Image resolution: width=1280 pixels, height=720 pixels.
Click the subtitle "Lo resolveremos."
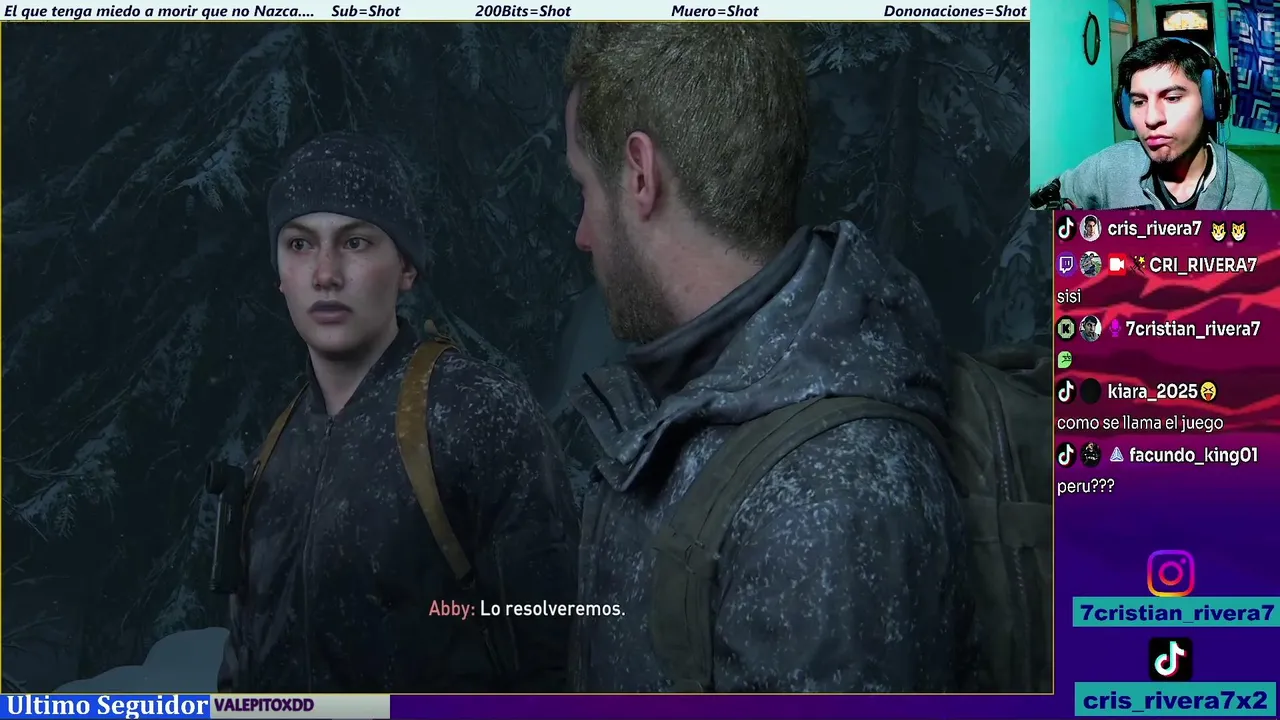point(552,608)
